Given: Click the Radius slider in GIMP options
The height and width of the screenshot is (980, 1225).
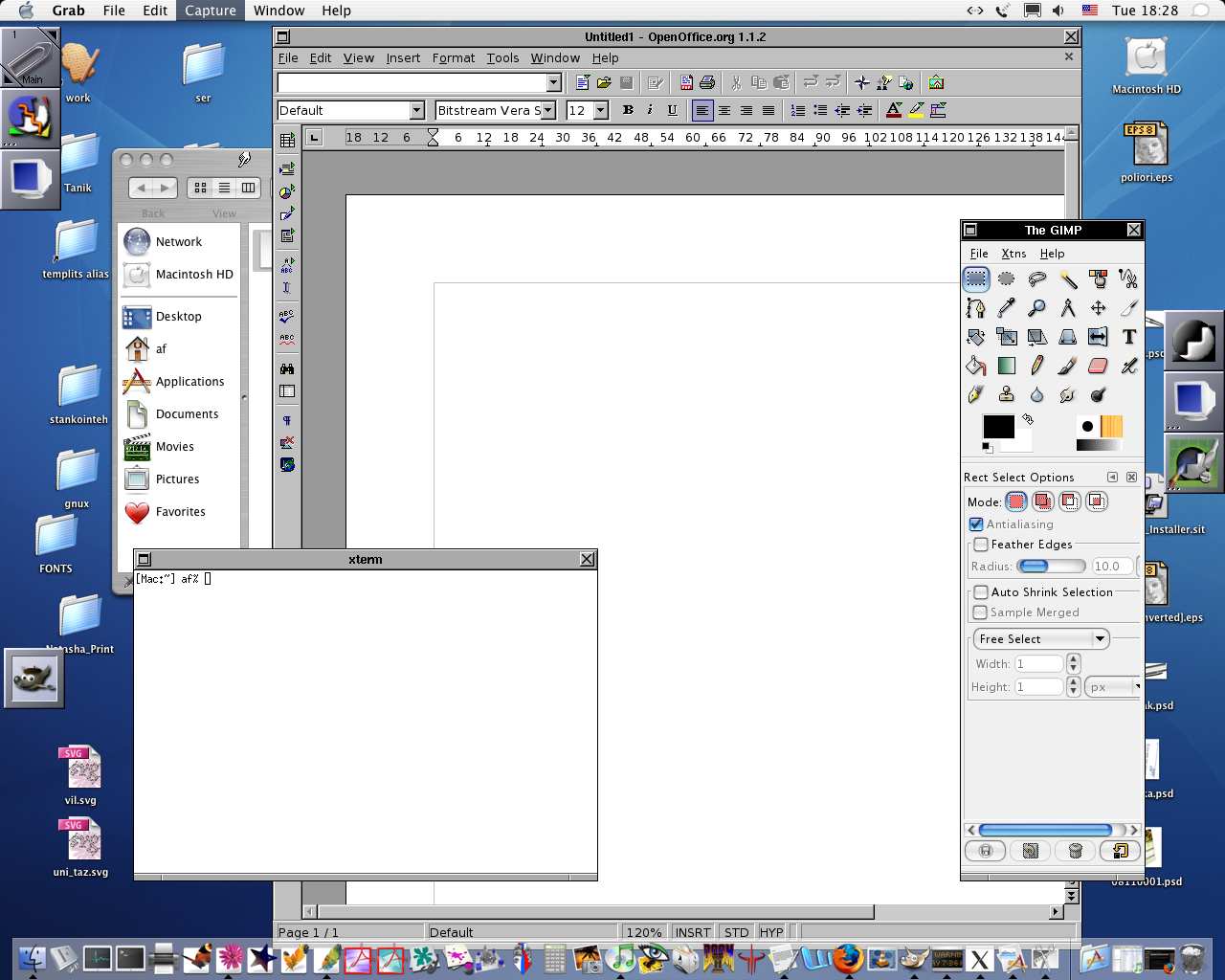Looking at the screenshot, I should 1051,567.
